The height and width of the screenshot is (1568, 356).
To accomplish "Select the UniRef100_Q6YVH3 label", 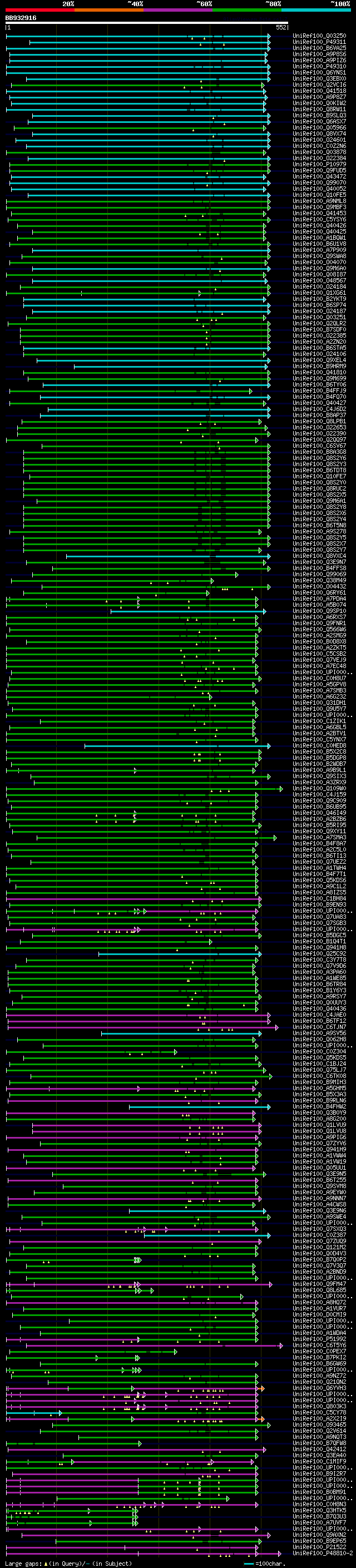I will tap(319, 1388).
